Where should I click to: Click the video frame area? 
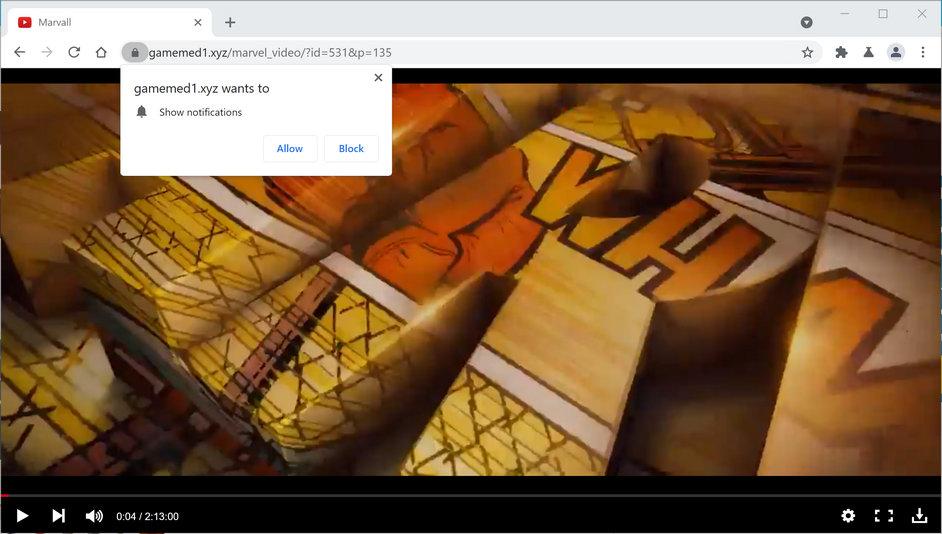click(x=471, y=279)
